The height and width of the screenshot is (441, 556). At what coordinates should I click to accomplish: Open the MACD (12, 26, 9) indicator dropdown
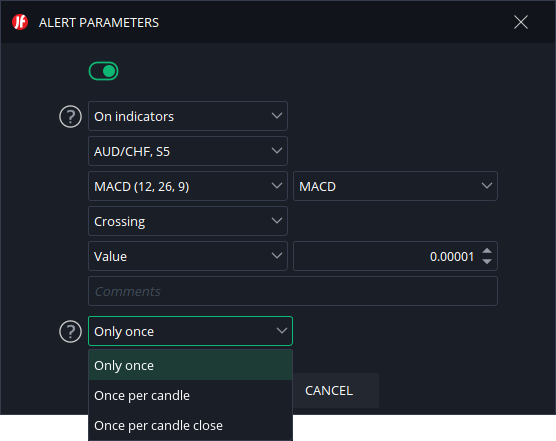point(188,186)
